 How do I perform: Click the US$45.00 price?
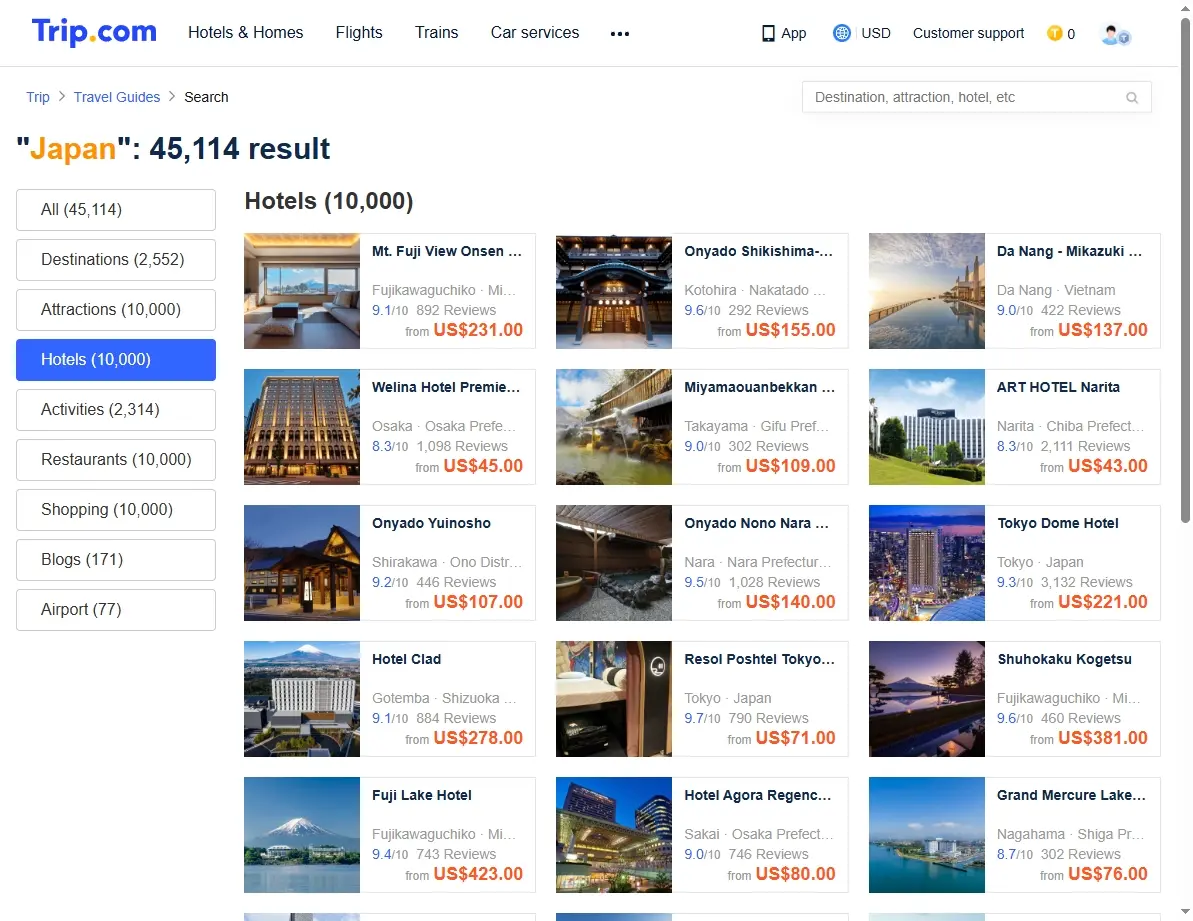[x=483, y=466]
